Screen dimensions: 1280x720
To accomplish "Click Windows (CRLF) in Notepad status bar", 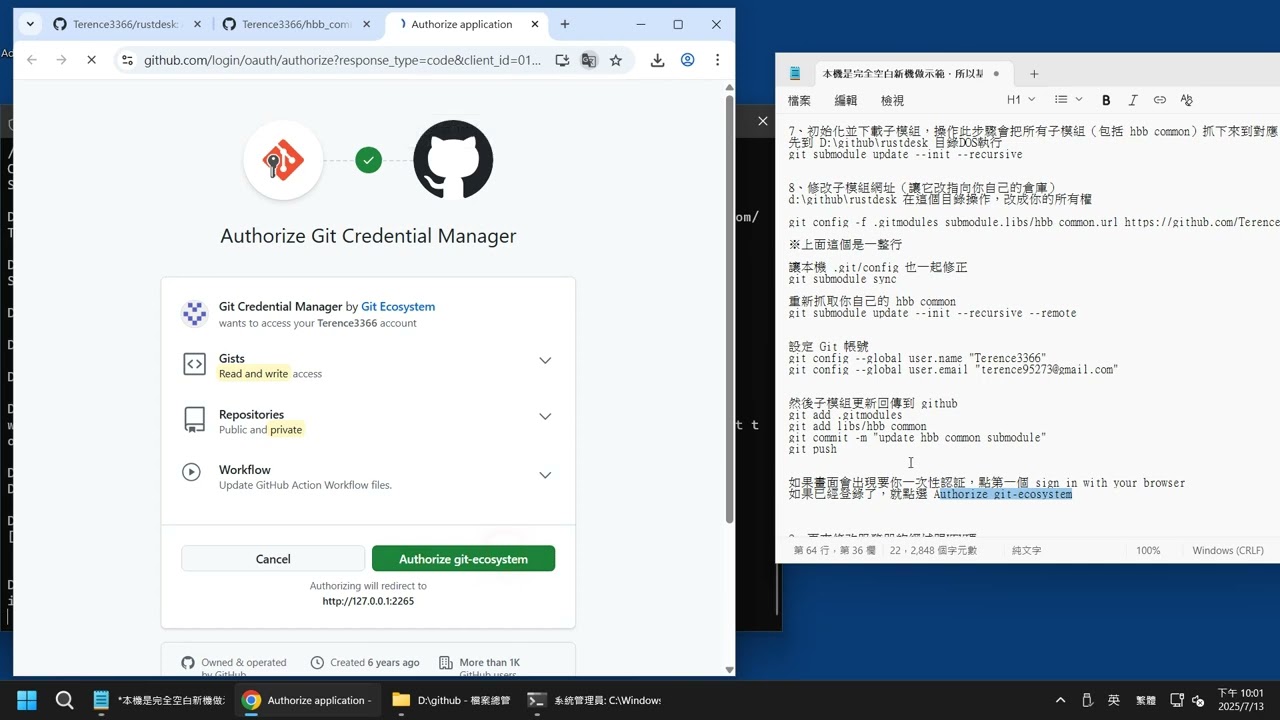I will [1228, 550].
